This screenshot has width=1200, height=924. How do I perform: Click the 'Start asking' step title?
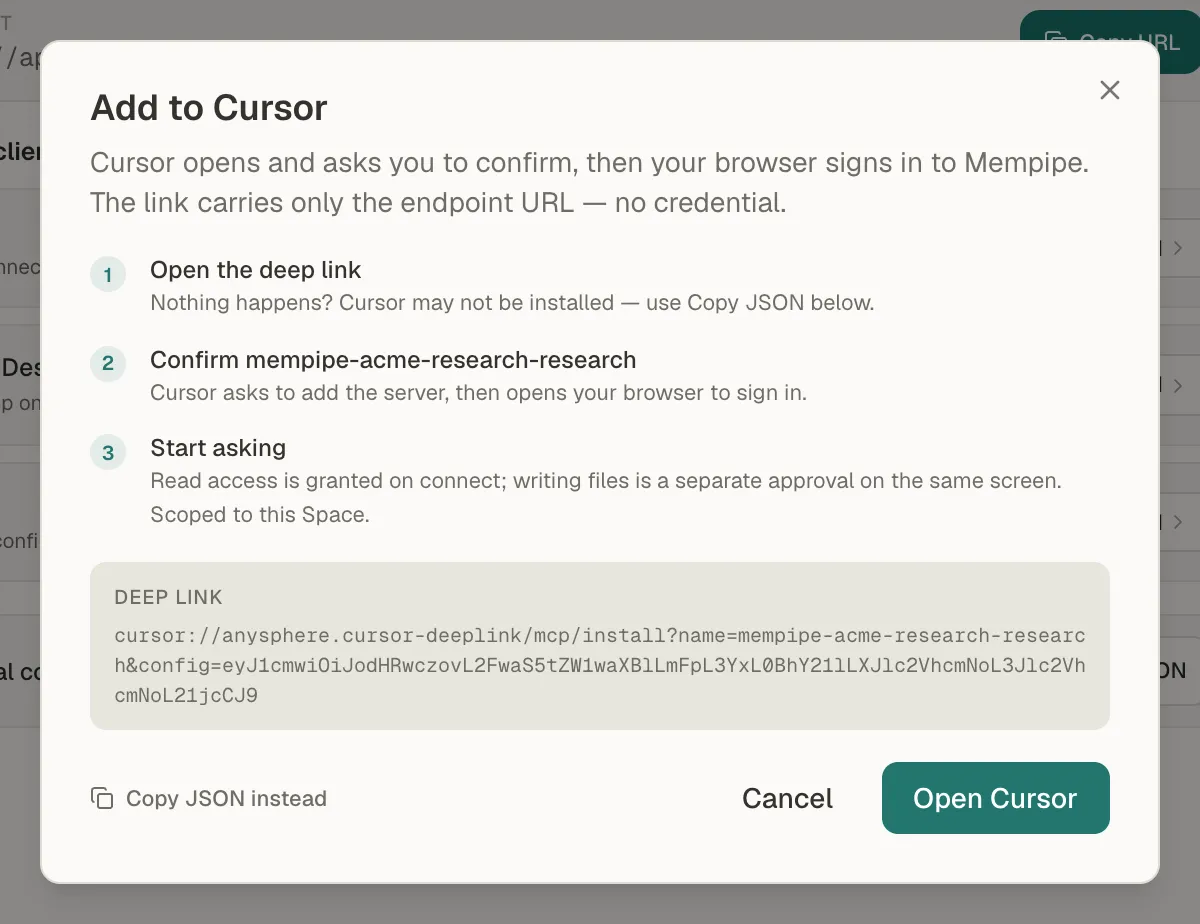[218, 447]
